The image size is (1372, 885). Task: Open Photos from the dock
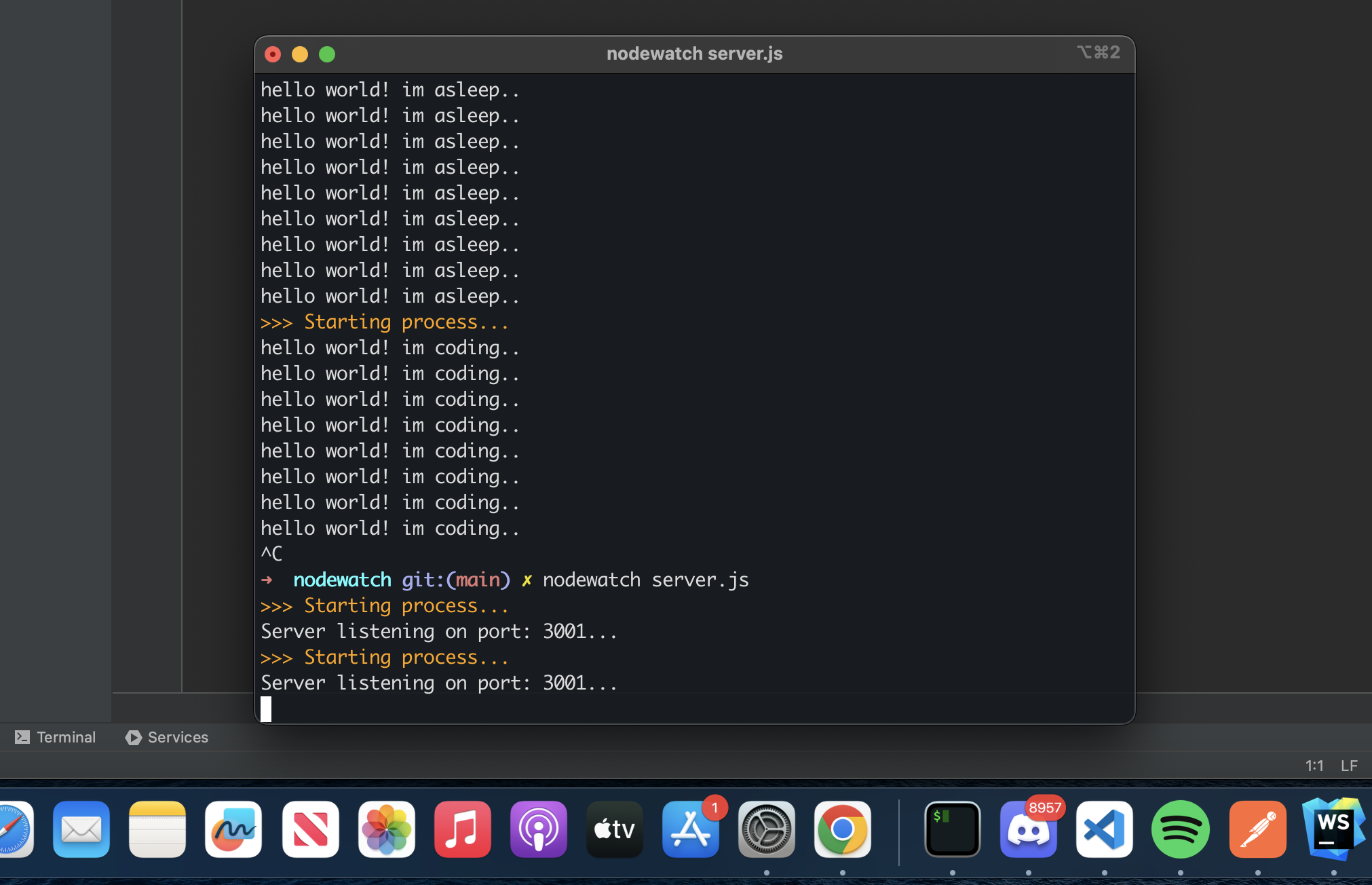point(387,829)
